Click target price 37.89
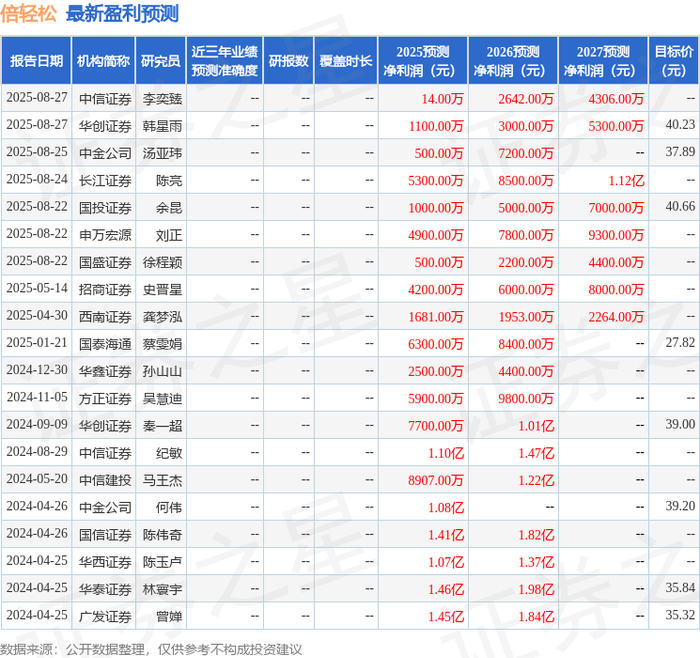The image size is (700, 658). pyautogui.click(x=680, y=152)
